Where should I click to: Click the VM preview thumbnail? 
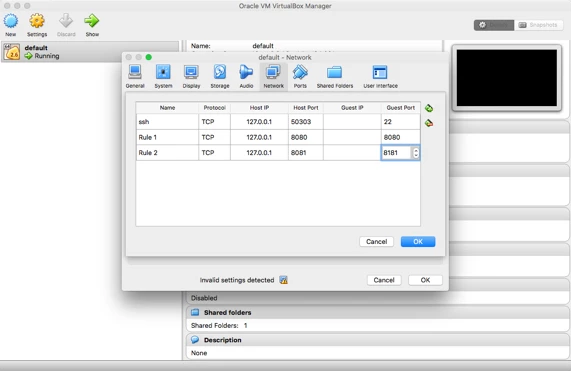[x=507, y=78]
